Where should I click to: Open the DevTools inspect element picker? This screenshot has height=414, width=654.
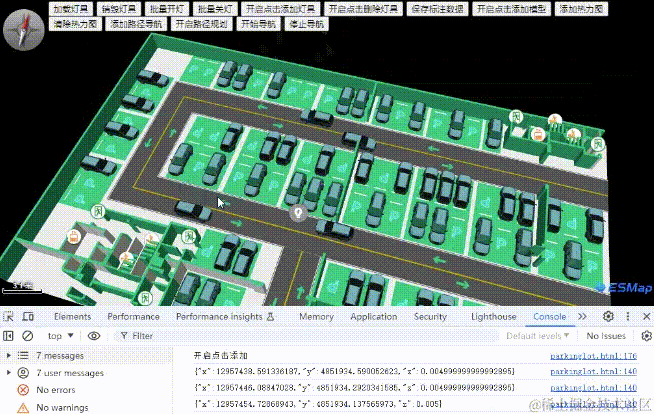[x=8, y=316]
